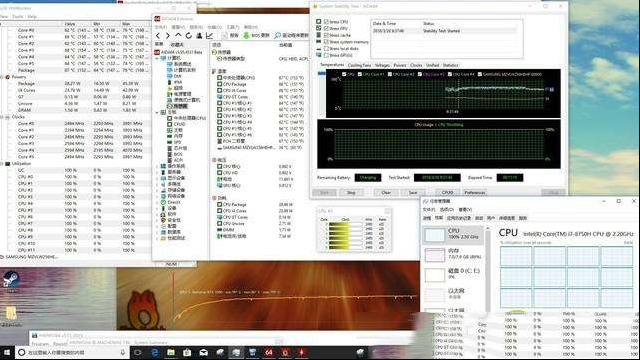This screenshot has height=360, width=640.
Task: Open Microsoft Edge from the taskbar
Action: pos(155,352)
